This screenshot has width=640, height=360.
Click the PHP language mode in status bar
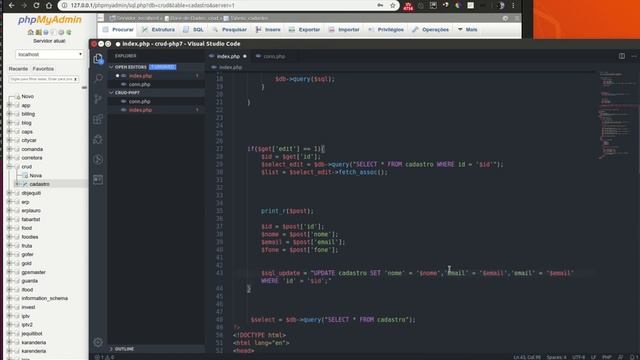607,357
